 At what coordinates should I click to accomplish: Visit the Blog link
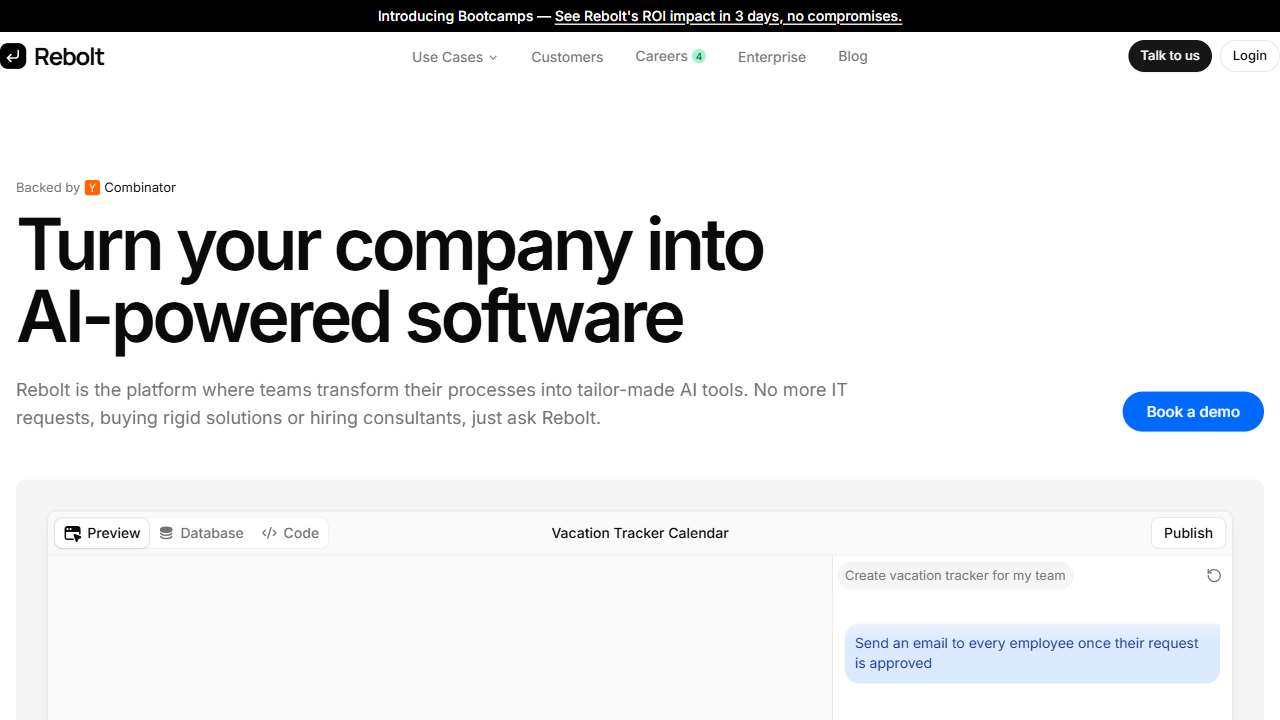click(x=852, y=56)
